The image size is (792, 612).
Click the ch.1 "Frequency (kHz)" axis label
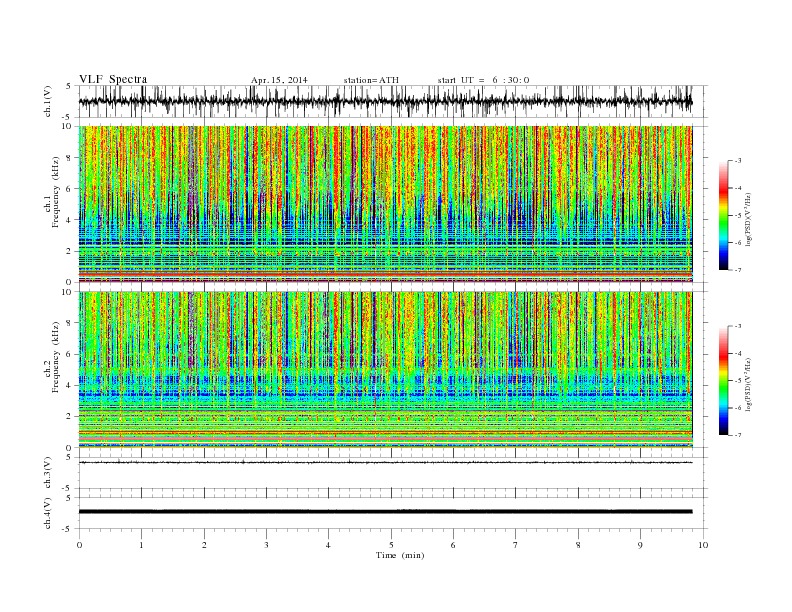[56, 192]
